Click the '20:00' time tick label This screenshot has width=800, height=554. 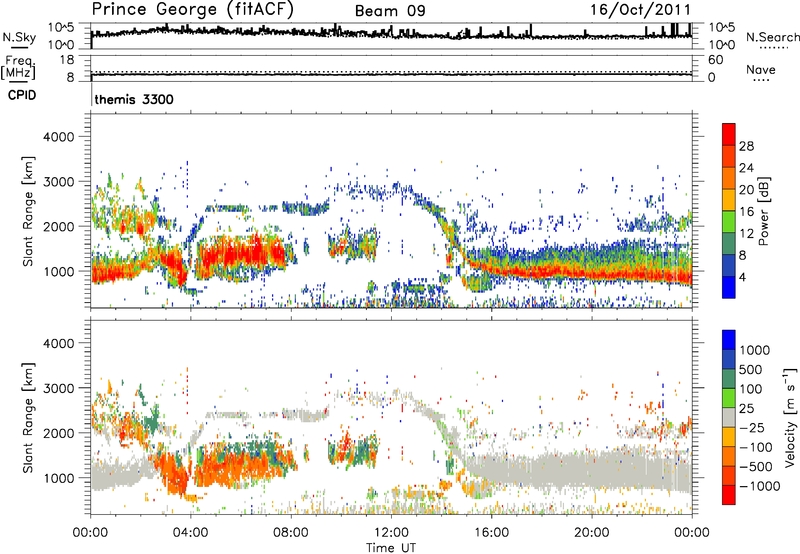point(591,533)
